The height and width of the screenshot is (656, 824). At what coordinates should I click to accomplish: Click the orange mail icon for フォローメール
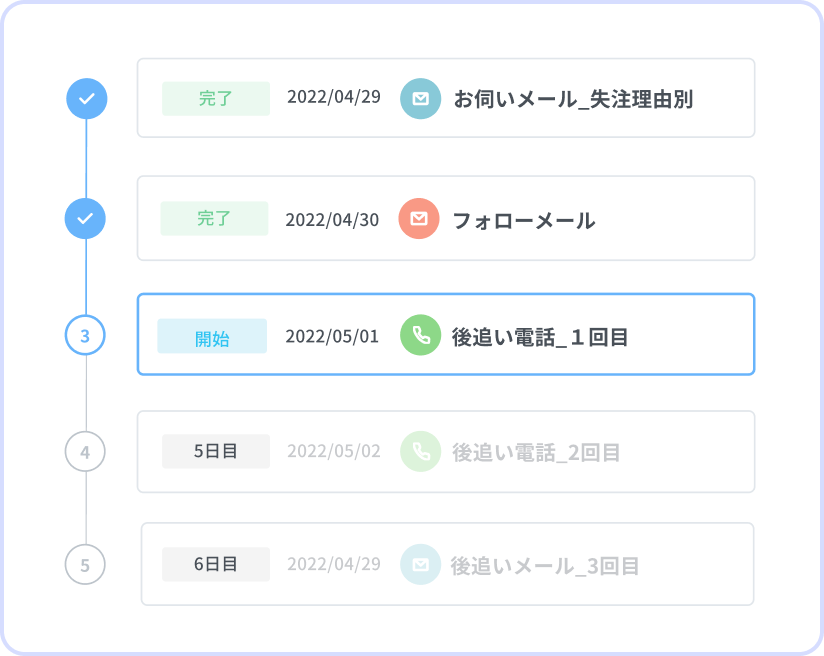click(419, 218)
